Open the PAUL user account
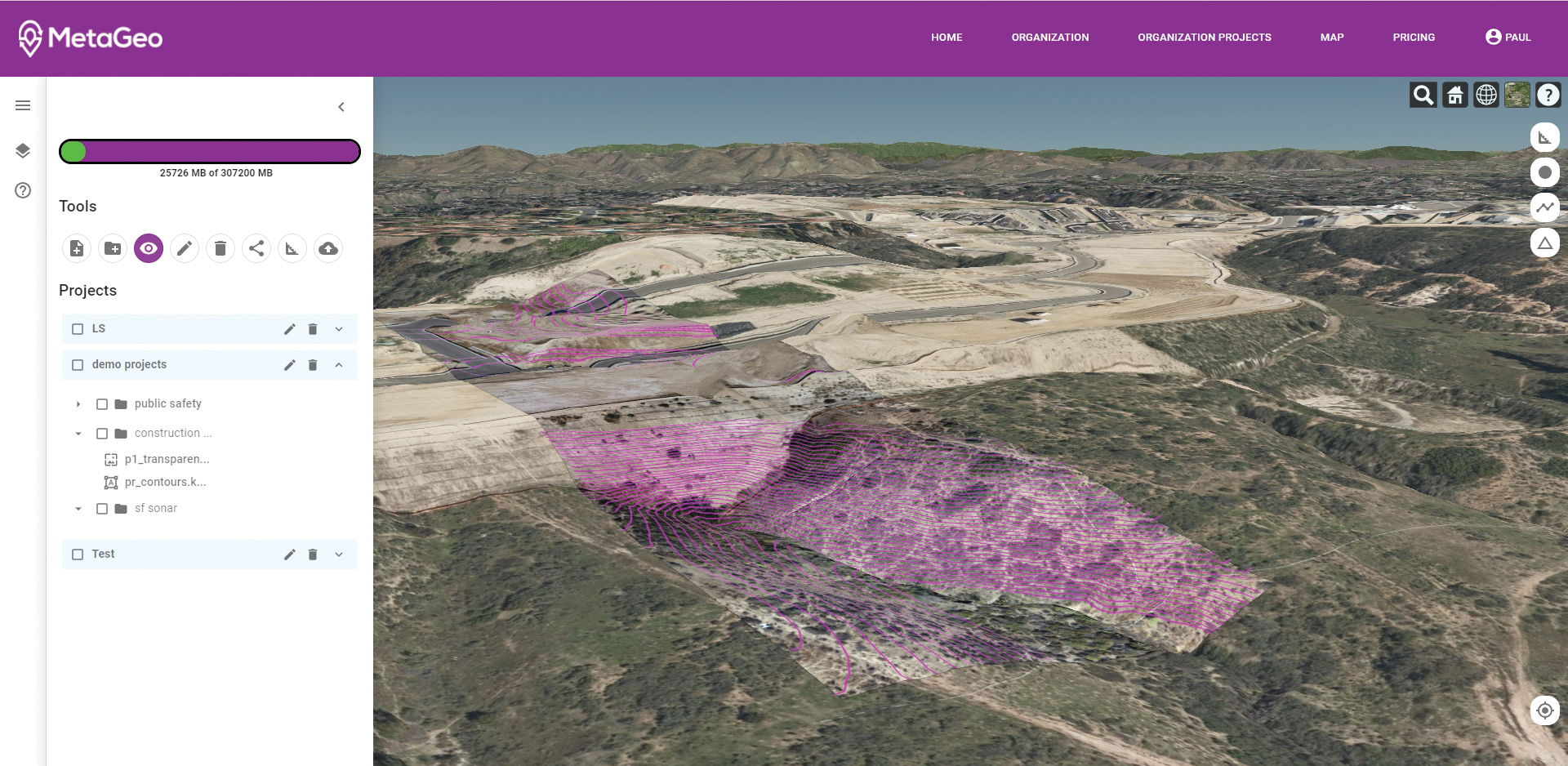The width and height of the screenshot is (1568, 766). 1508,38
